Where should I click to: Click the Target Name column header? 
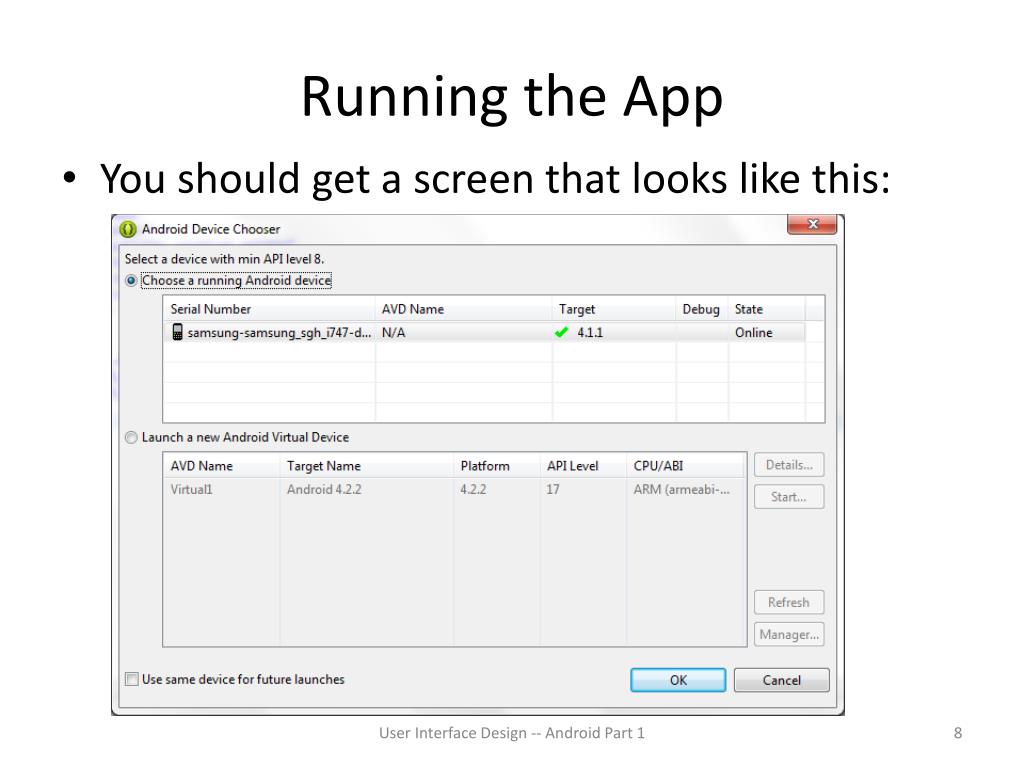(367, 466)
